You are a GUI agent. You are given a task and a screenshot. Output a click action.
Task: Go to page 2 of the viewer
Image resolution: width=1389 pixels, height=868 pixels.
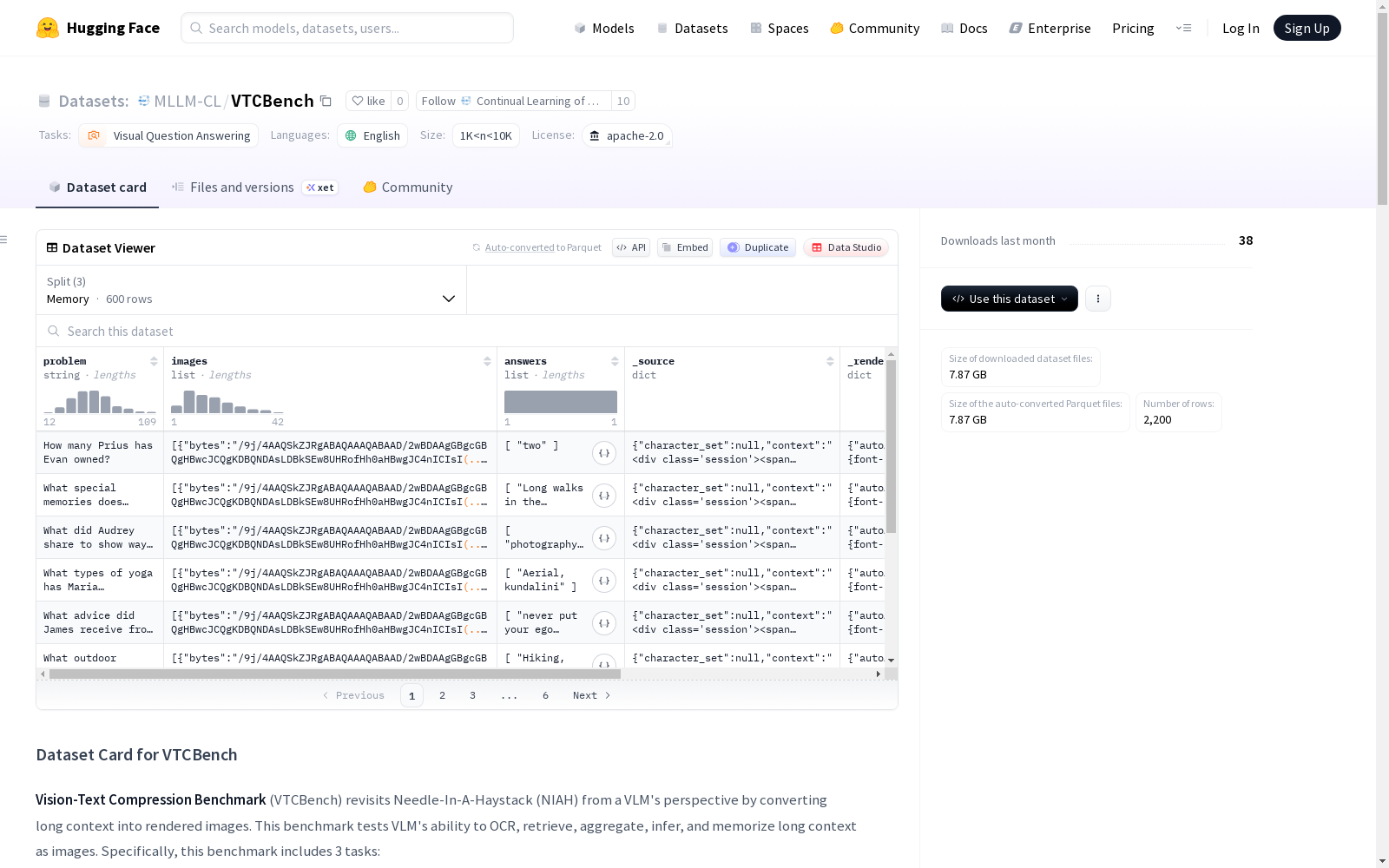point(443,695)
